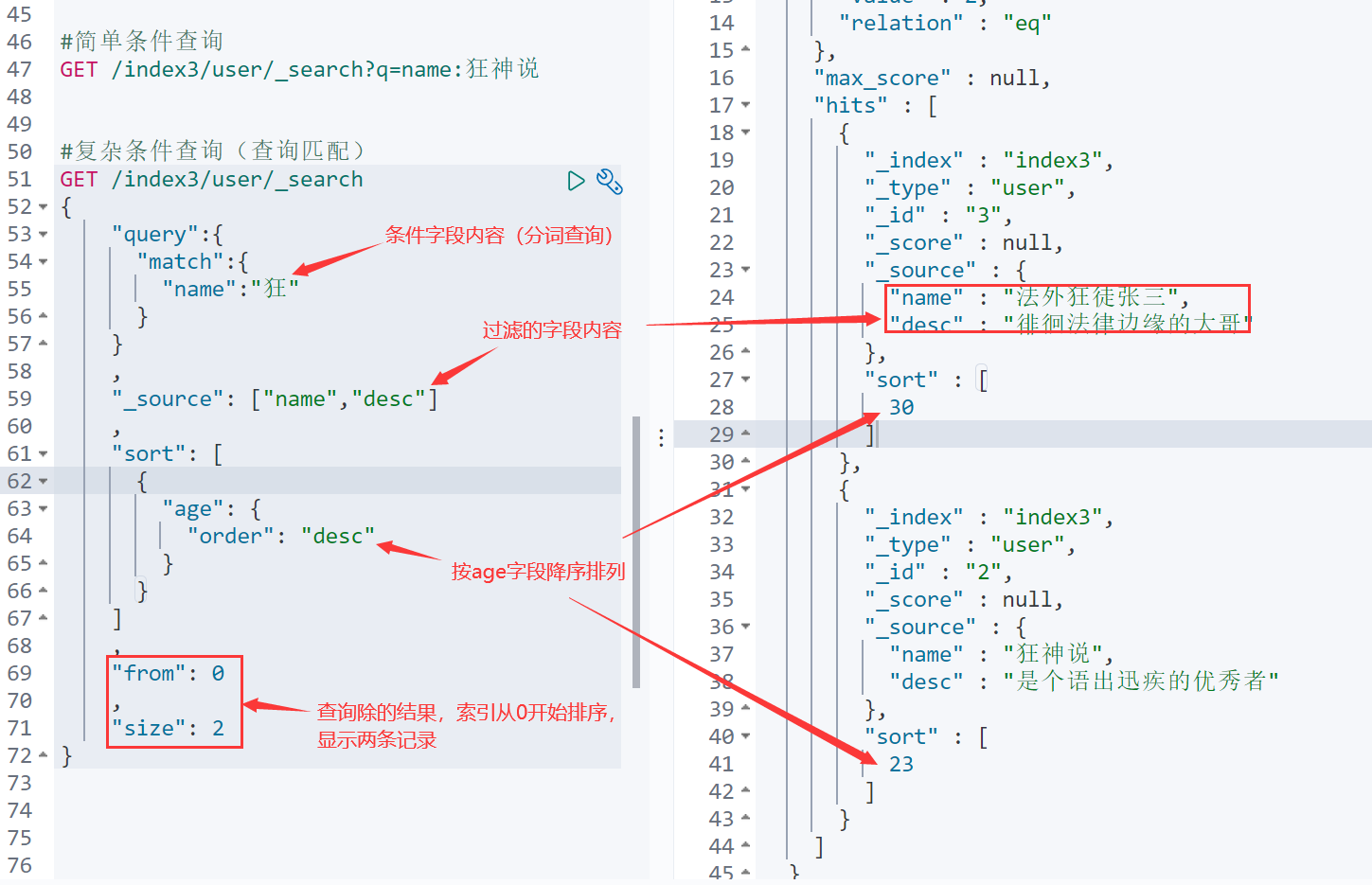This screenshot has width=1372, height=885.
Task: Click the line "GET /index3/user/_search?q=name:狂神说"
Action: [x=299, y=69]
